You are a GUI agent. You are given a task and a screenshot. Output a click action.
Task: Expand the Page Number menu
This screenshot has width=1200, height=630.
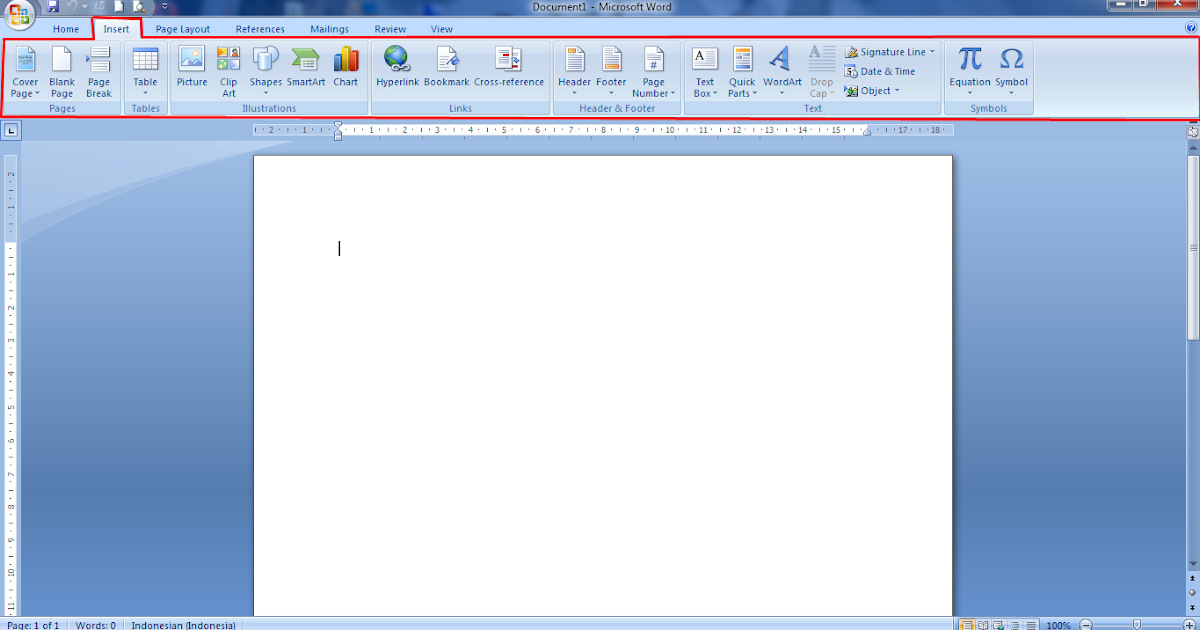[x=654, y=72]
